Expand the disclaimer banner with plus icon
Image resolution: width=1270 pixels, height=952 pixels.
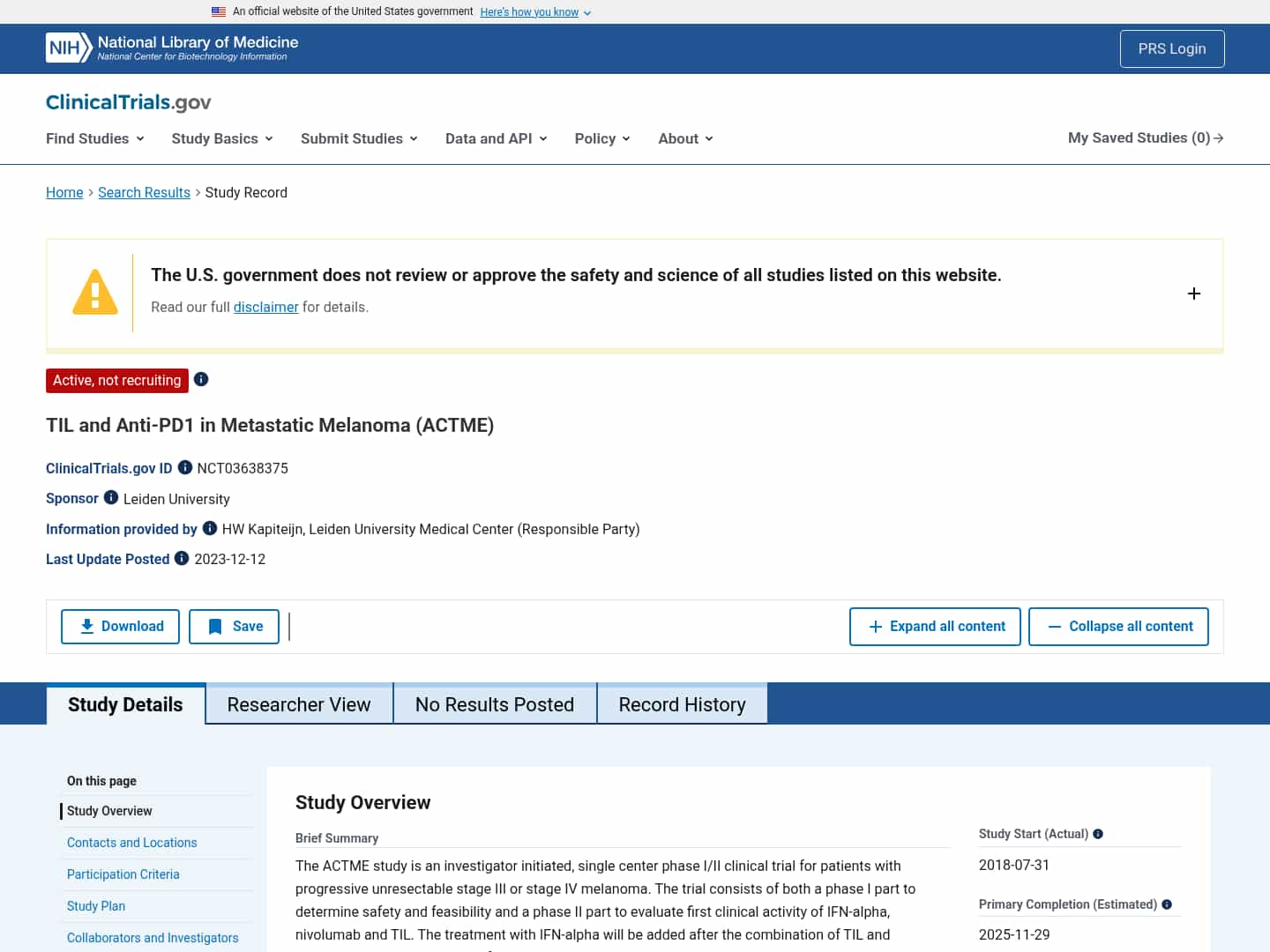(1193, 294)
